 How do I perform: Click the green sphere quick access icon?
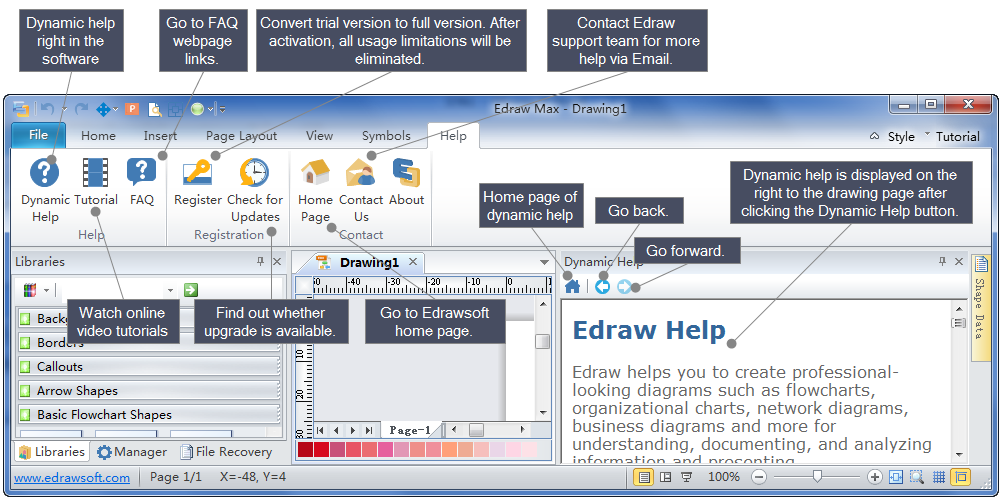click(197, 109)
